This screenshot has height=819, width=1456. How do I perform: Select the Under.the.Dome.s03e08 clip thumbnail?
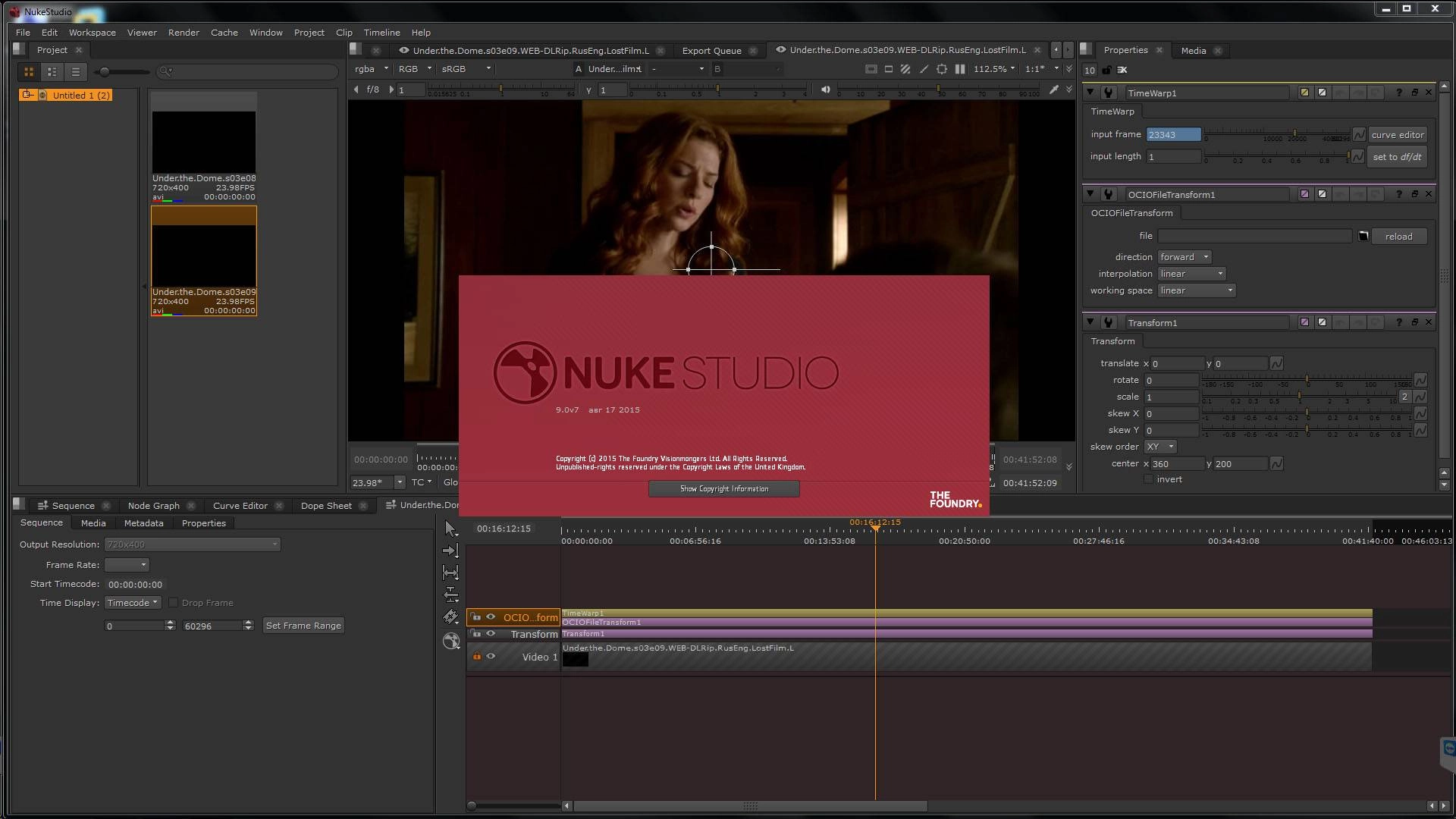pos(204,141)
